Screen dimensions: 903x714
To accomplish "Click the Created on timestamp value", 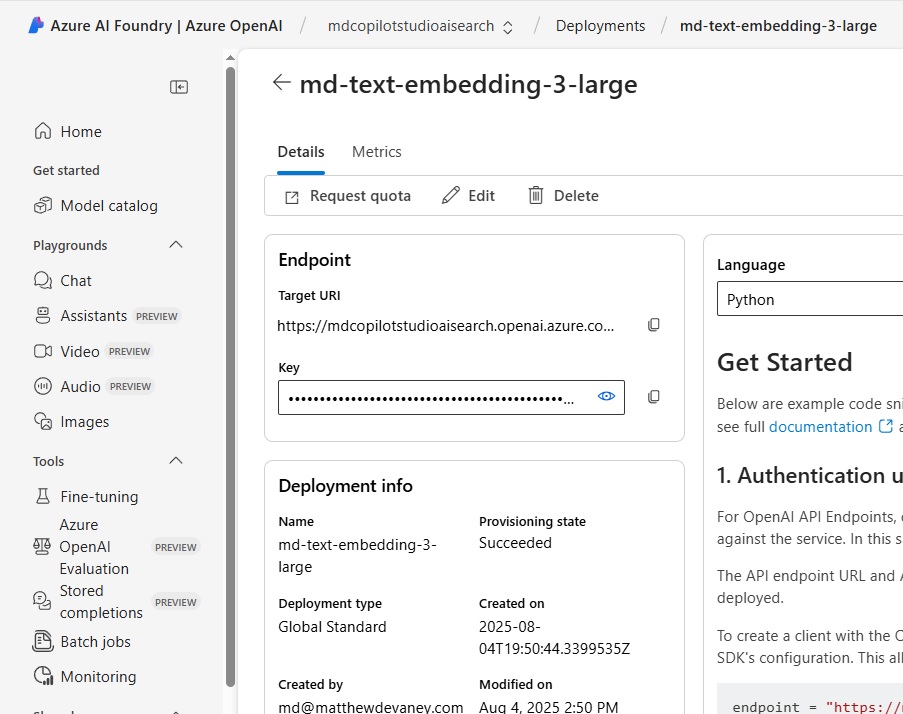I will click(x=554, y=638).
